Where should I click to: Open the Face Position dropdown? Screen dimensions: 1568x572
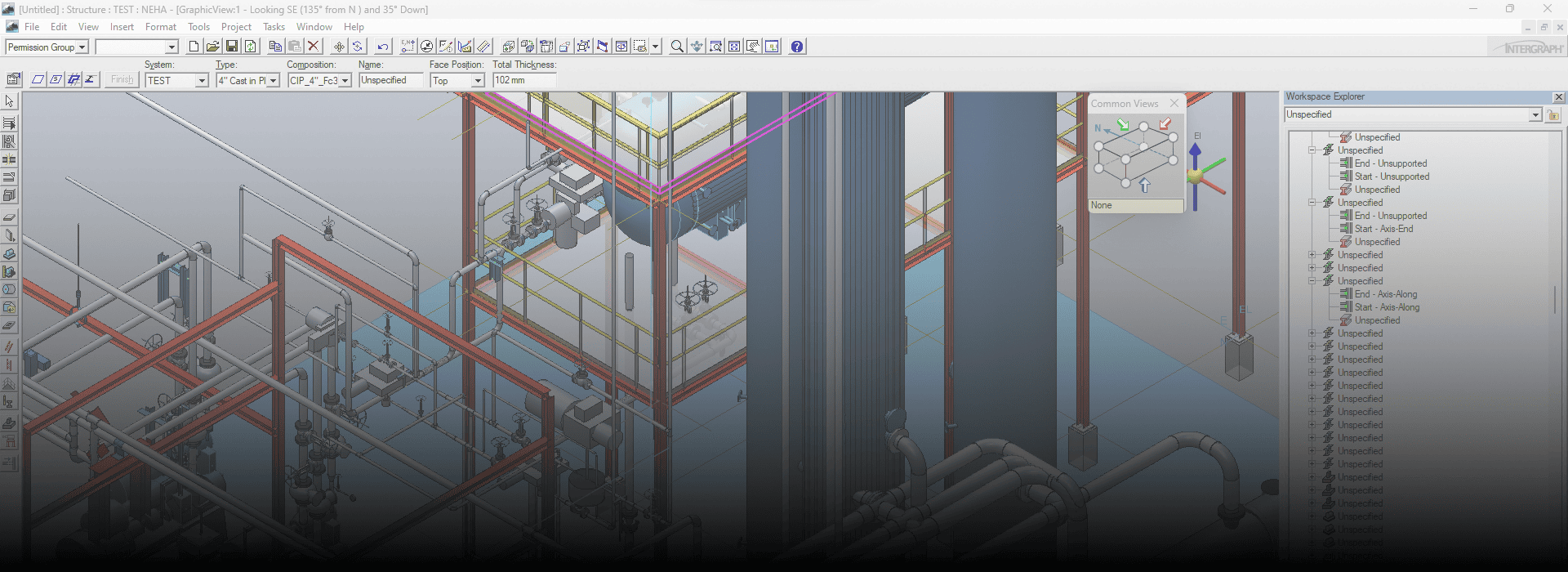[478, 80]
